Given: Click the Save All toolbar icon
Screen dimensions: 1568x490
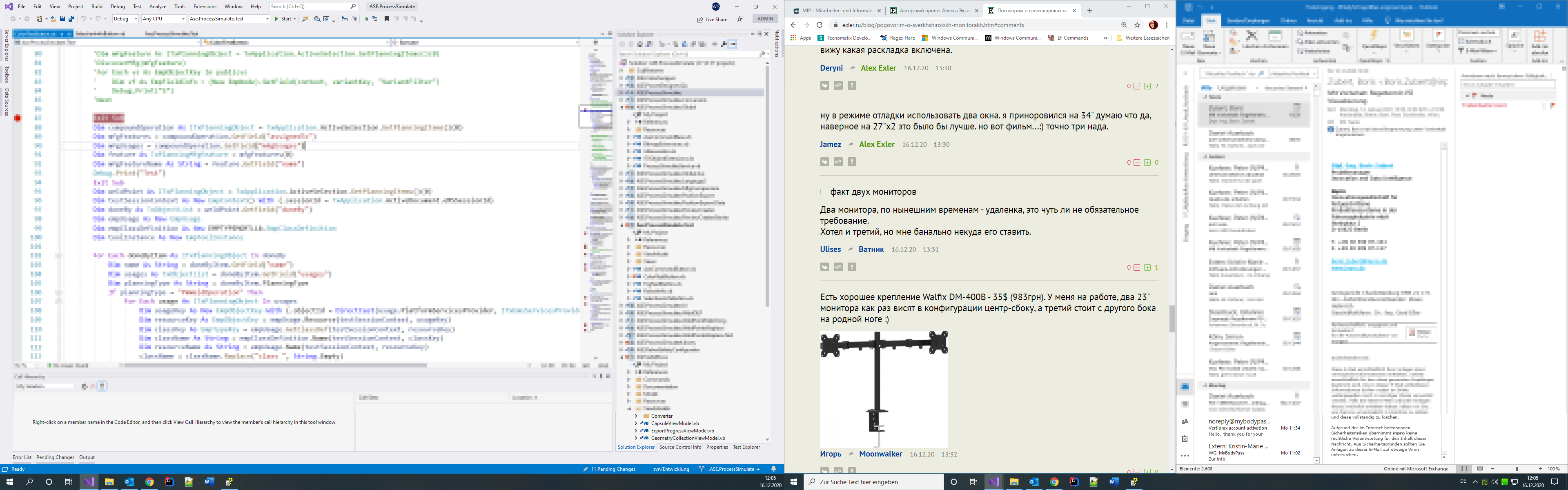Looking at the screenshot, I should [71, 19].
